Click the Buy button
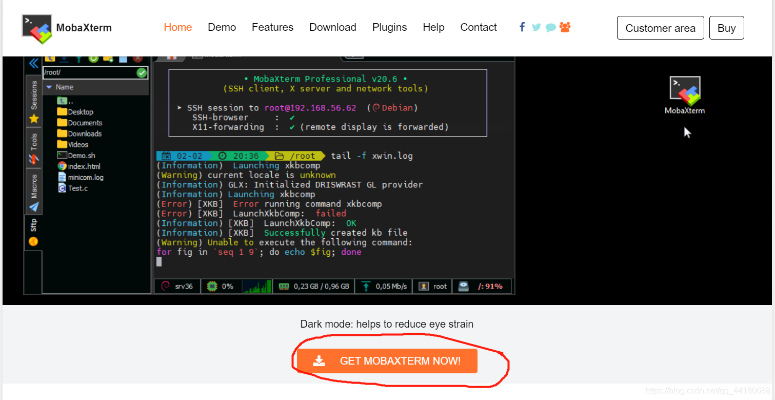 (x=726, y=28)
